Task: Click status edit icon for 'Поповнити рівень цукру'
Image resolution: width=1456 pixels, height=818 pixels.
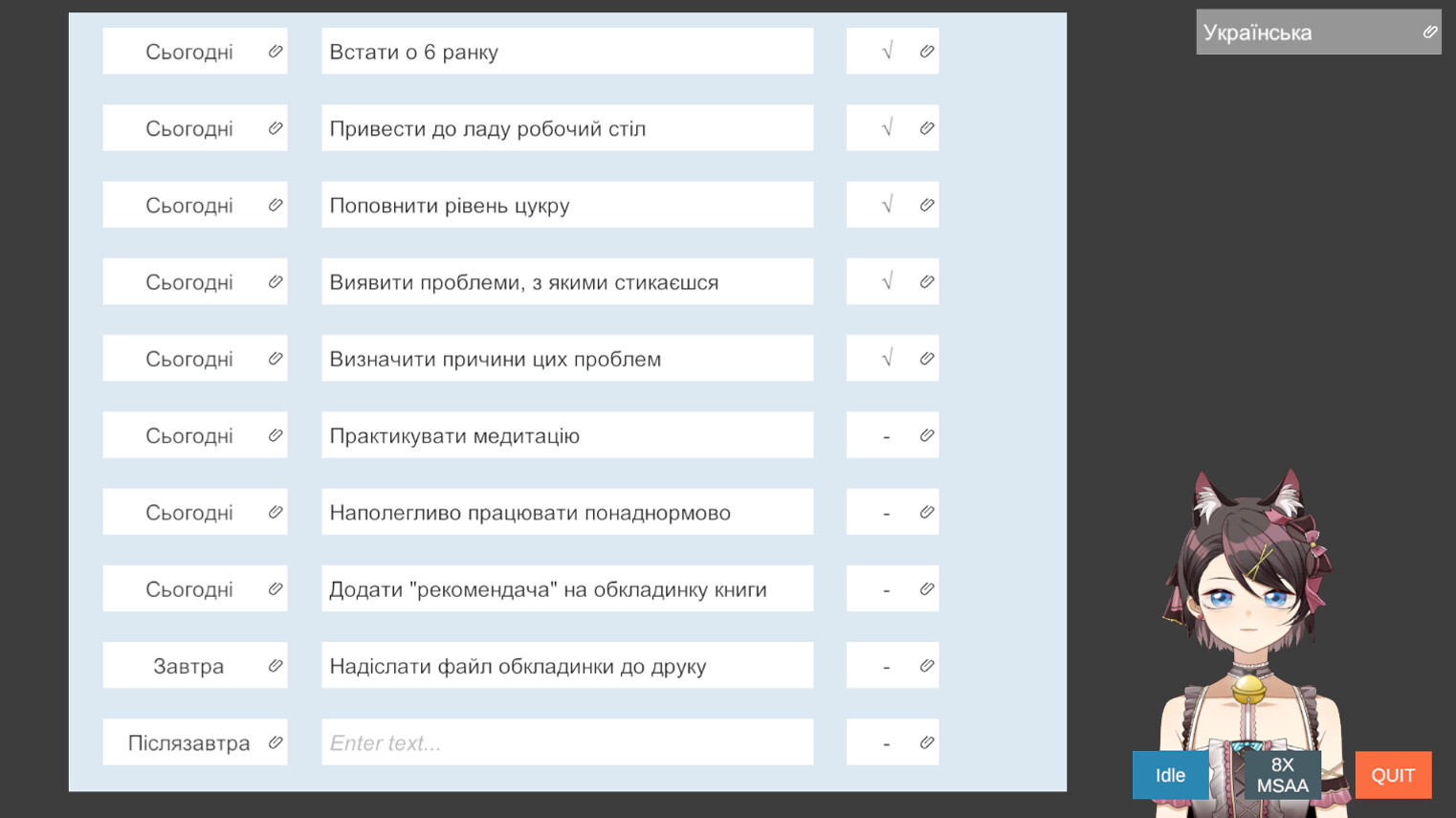Action: pos(926,205)
